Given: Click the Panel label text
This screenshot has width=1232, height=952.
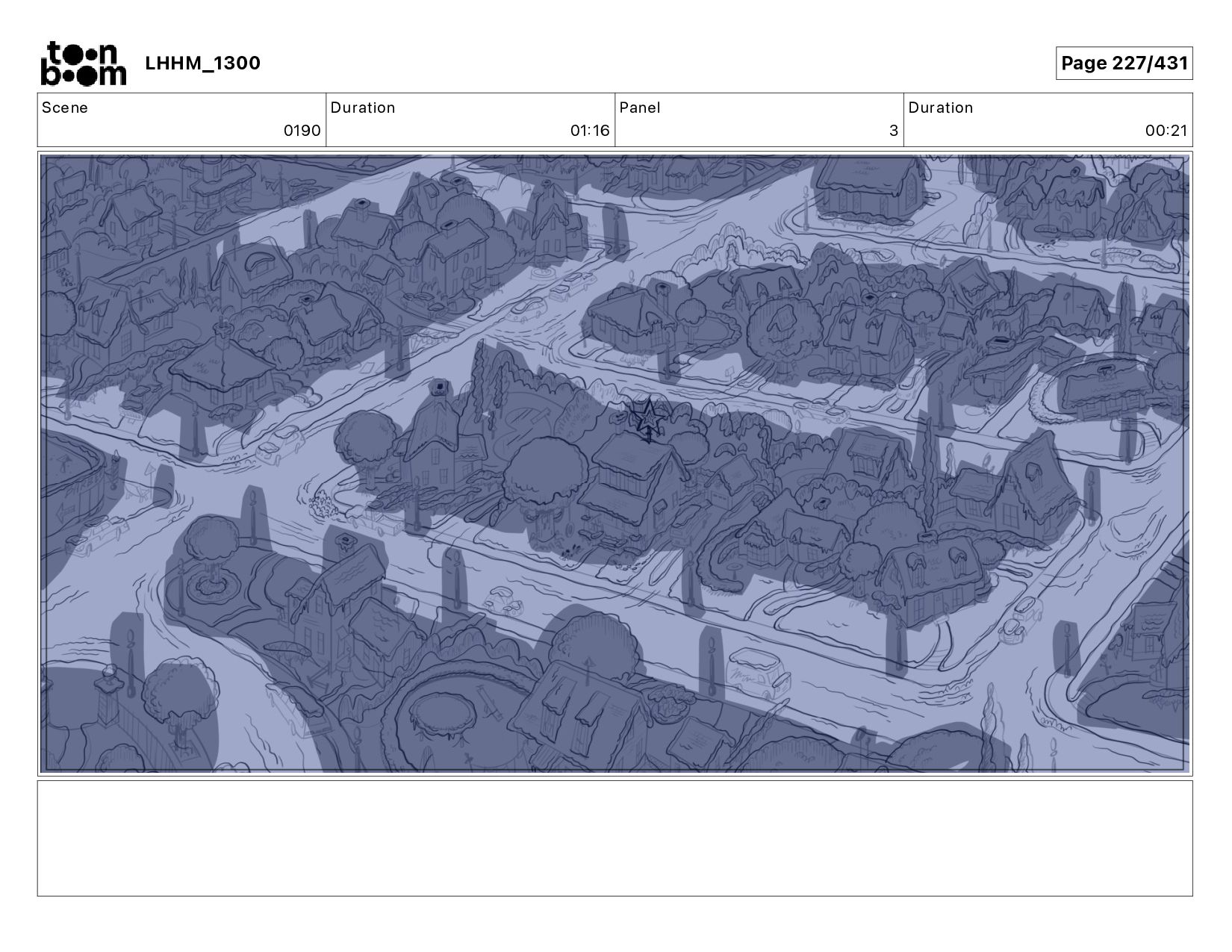Looking at the screenshot, I should pyautogui.click(x=640, y=108).
